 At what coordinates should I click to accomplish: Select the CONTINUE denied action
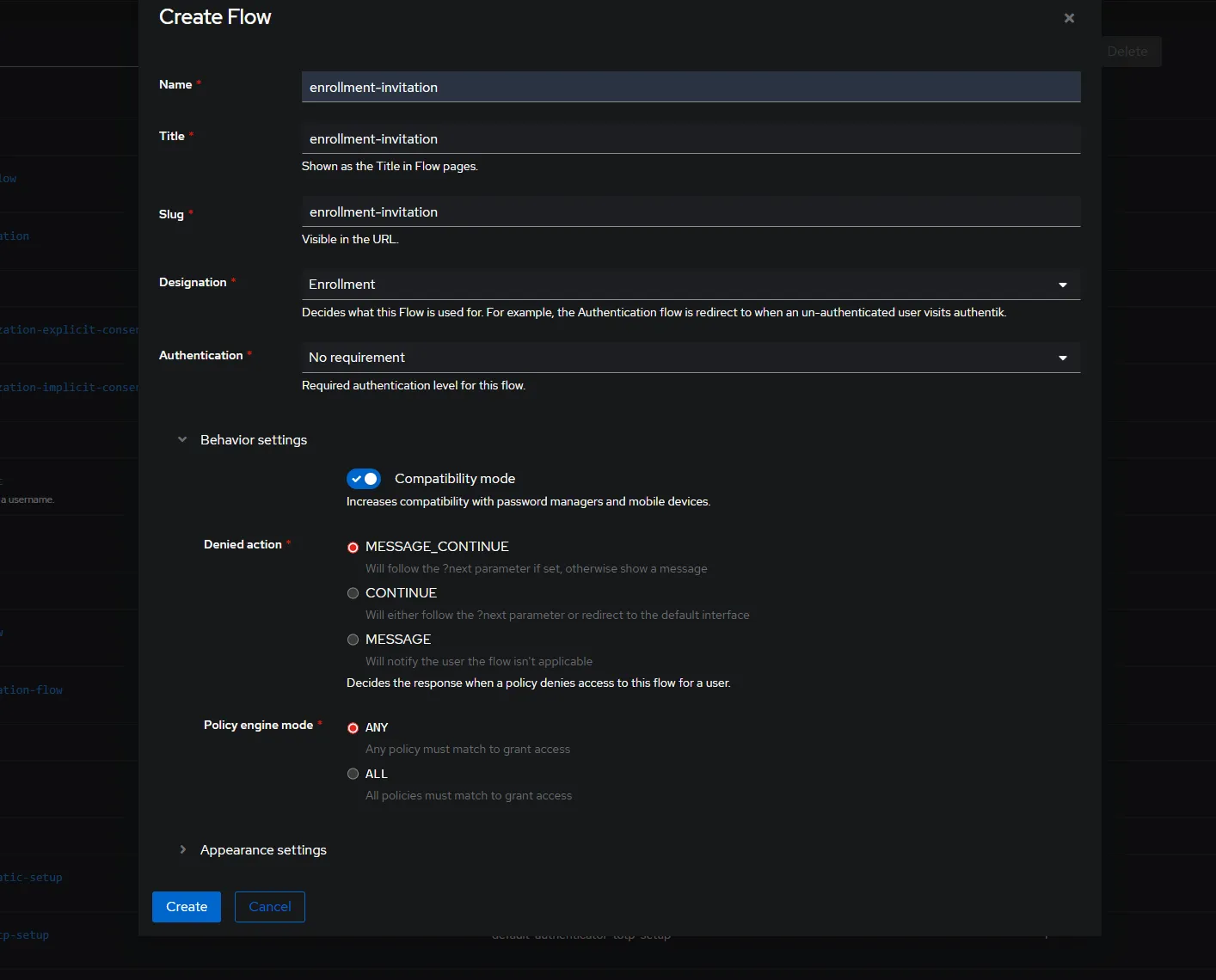click(353, 592)
